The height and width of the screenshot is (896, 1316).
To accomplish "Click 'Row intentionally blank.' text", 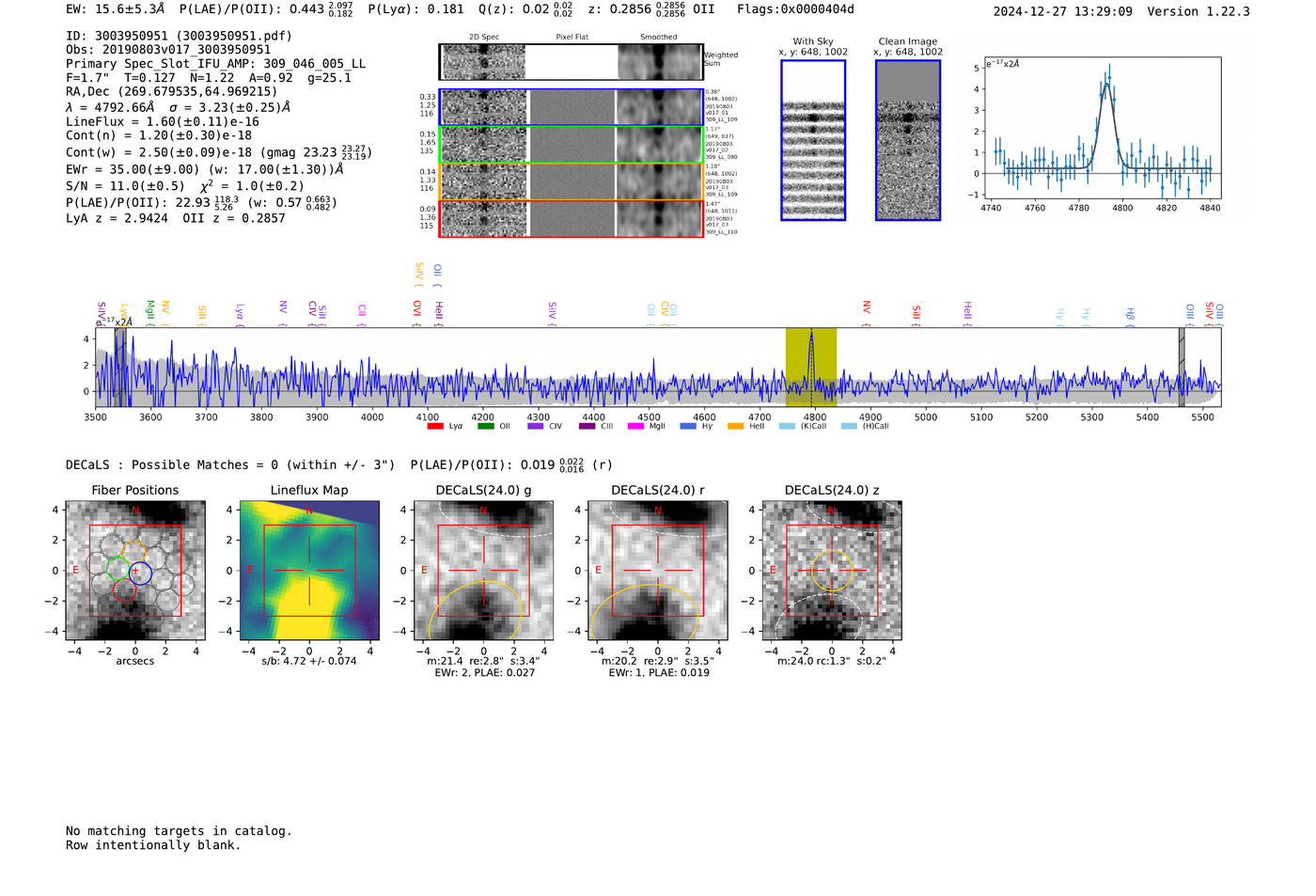I will tap(153, 845).
